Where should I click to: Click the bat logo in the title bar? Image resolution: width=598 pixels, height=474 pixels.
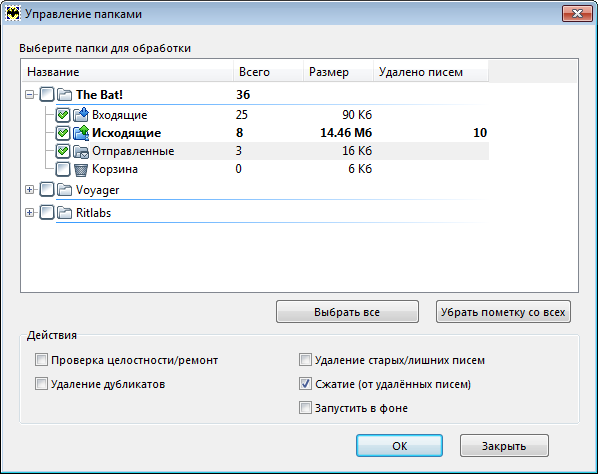coord(13,14)
